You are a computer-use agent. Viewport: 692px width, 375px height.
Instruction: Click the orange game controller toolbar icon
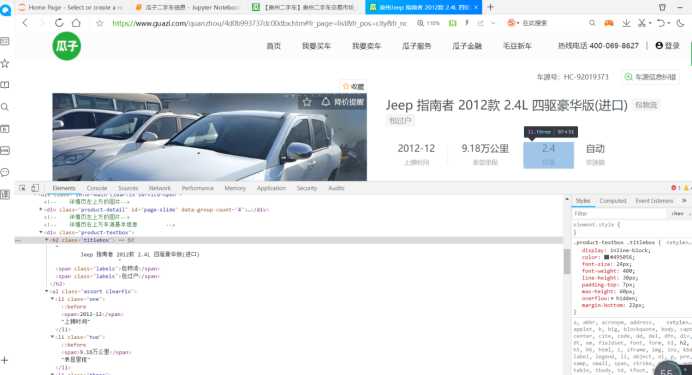(x=609, y=23)
